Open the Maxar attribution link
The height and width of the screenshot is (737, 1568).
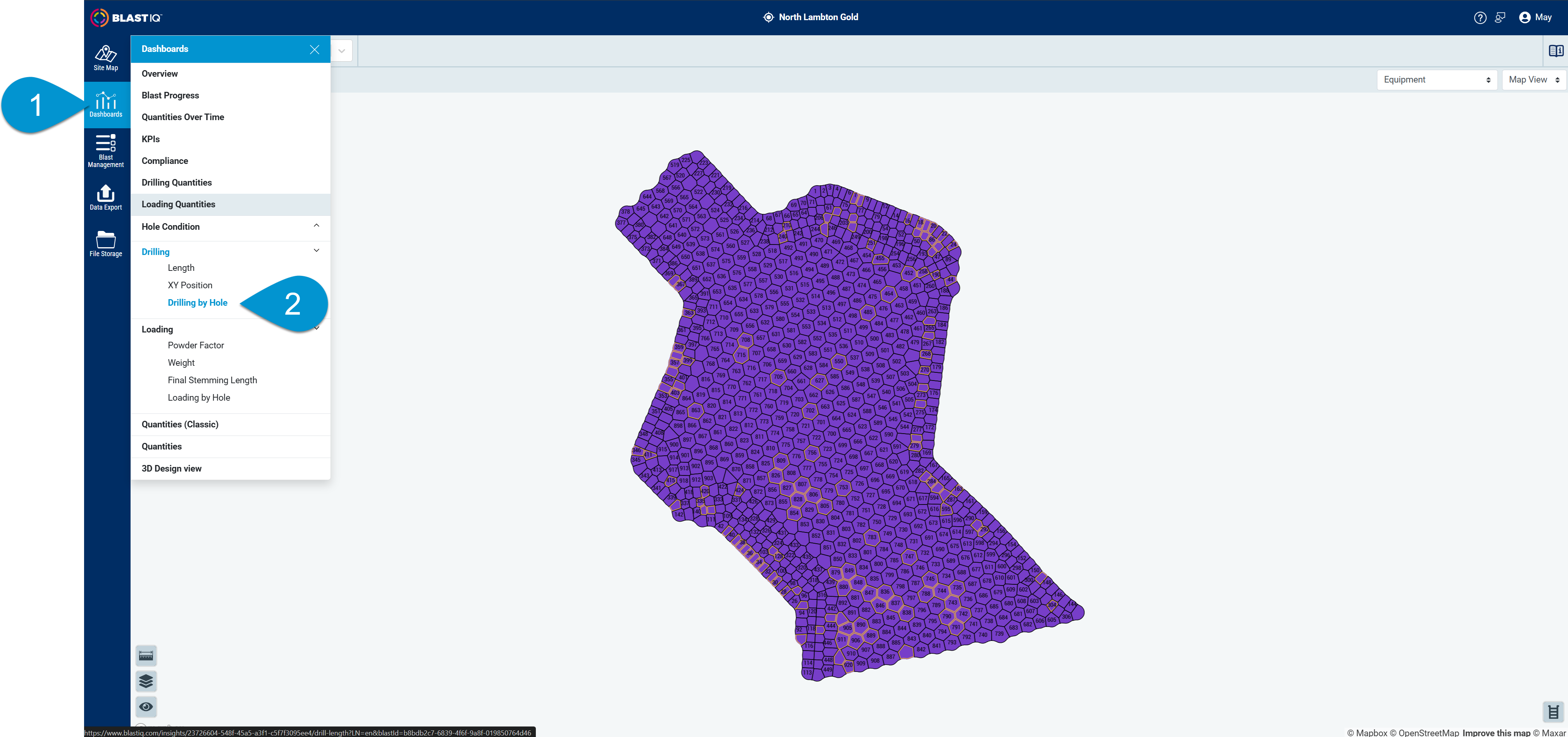(1549, 733)
